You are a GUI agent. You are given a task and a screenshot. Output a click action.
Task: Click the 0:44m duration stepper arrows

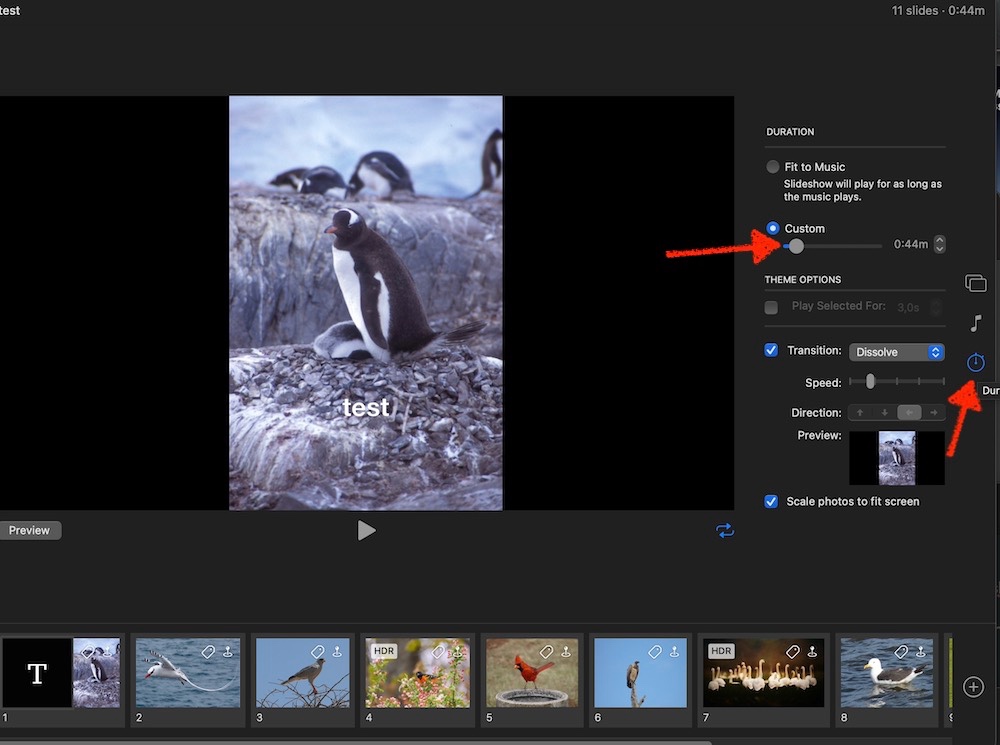[939, 245]
